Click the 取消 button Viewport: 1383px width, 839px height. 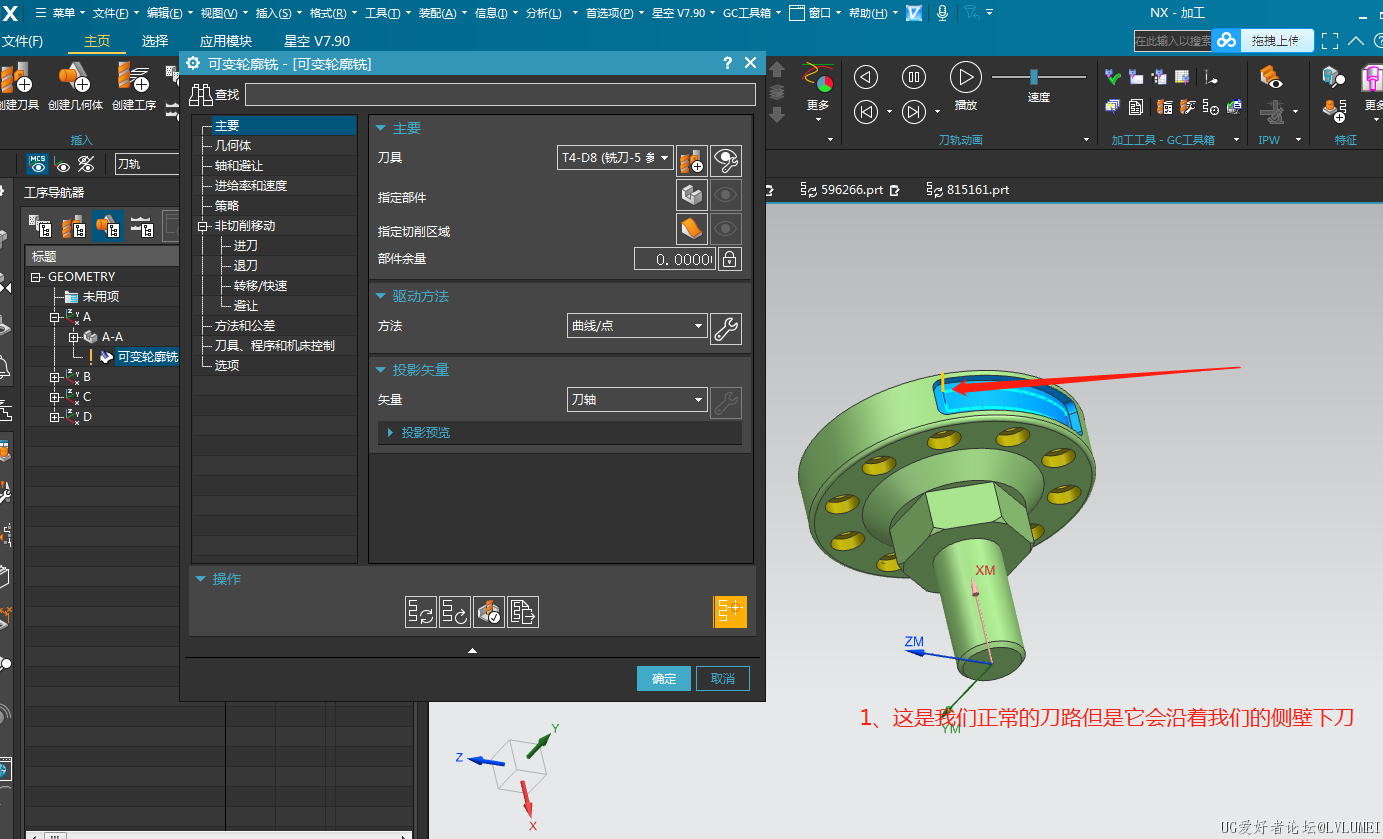723,678
